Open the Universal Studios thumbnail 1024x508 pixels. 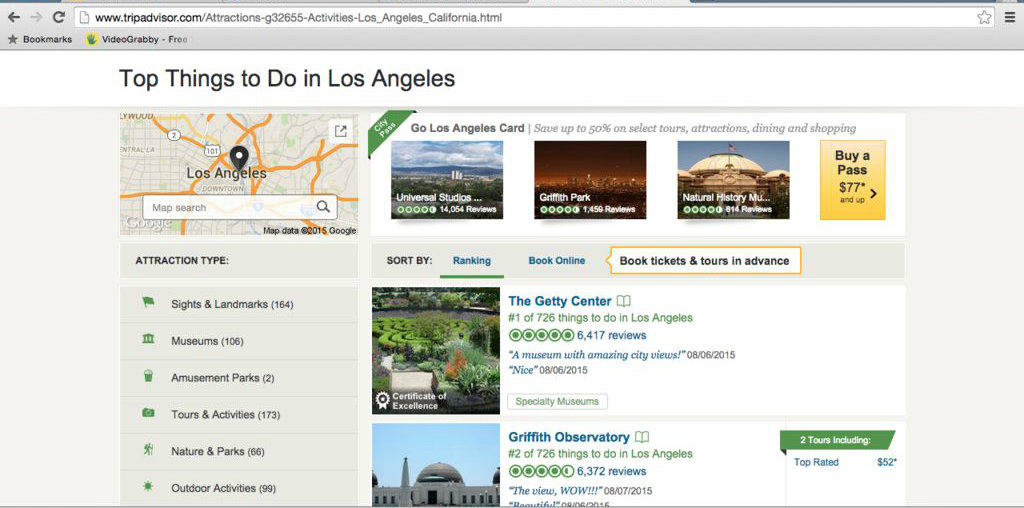click(x=447, y=180)
